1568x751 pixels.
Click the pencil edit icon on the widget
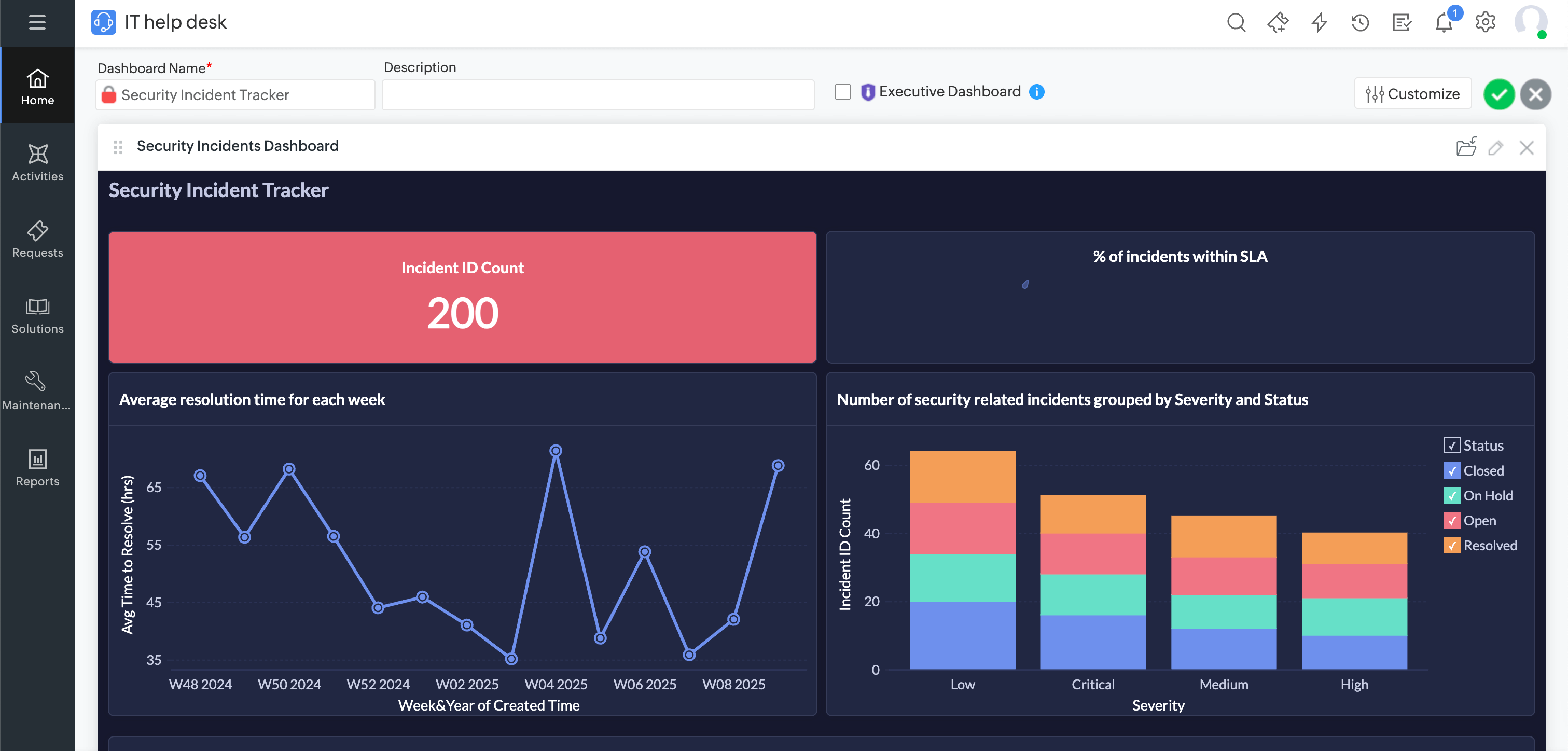click(x=1495, y=147)
